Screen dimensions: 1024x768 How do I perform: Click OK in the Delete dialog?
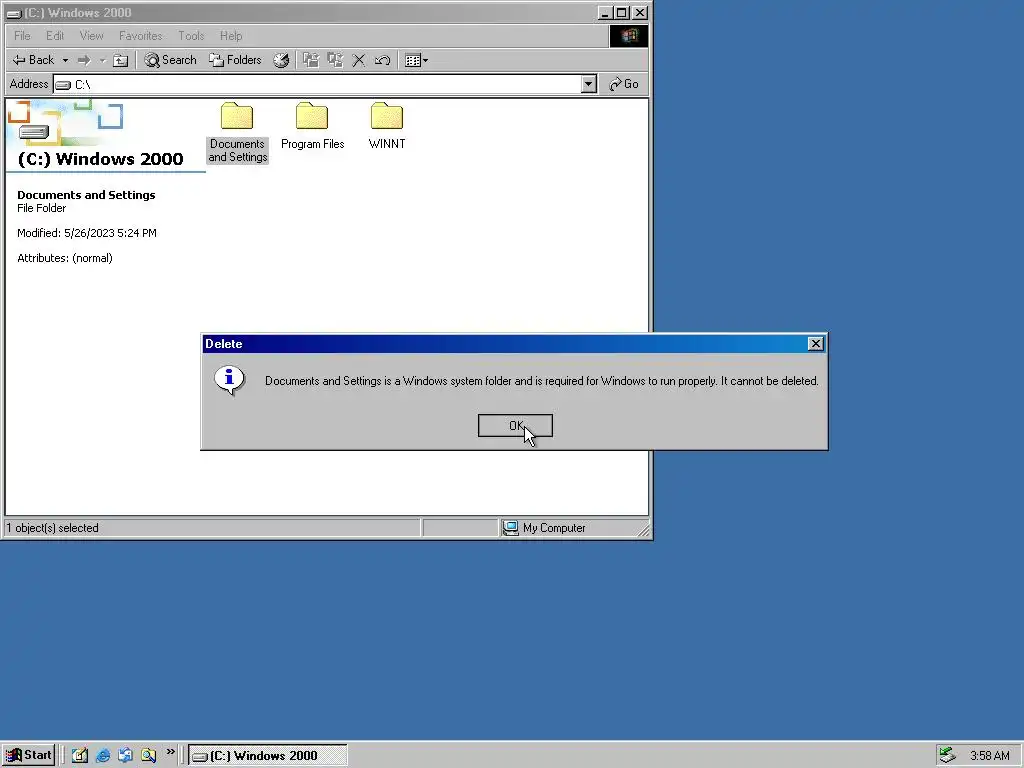point(515,426)
